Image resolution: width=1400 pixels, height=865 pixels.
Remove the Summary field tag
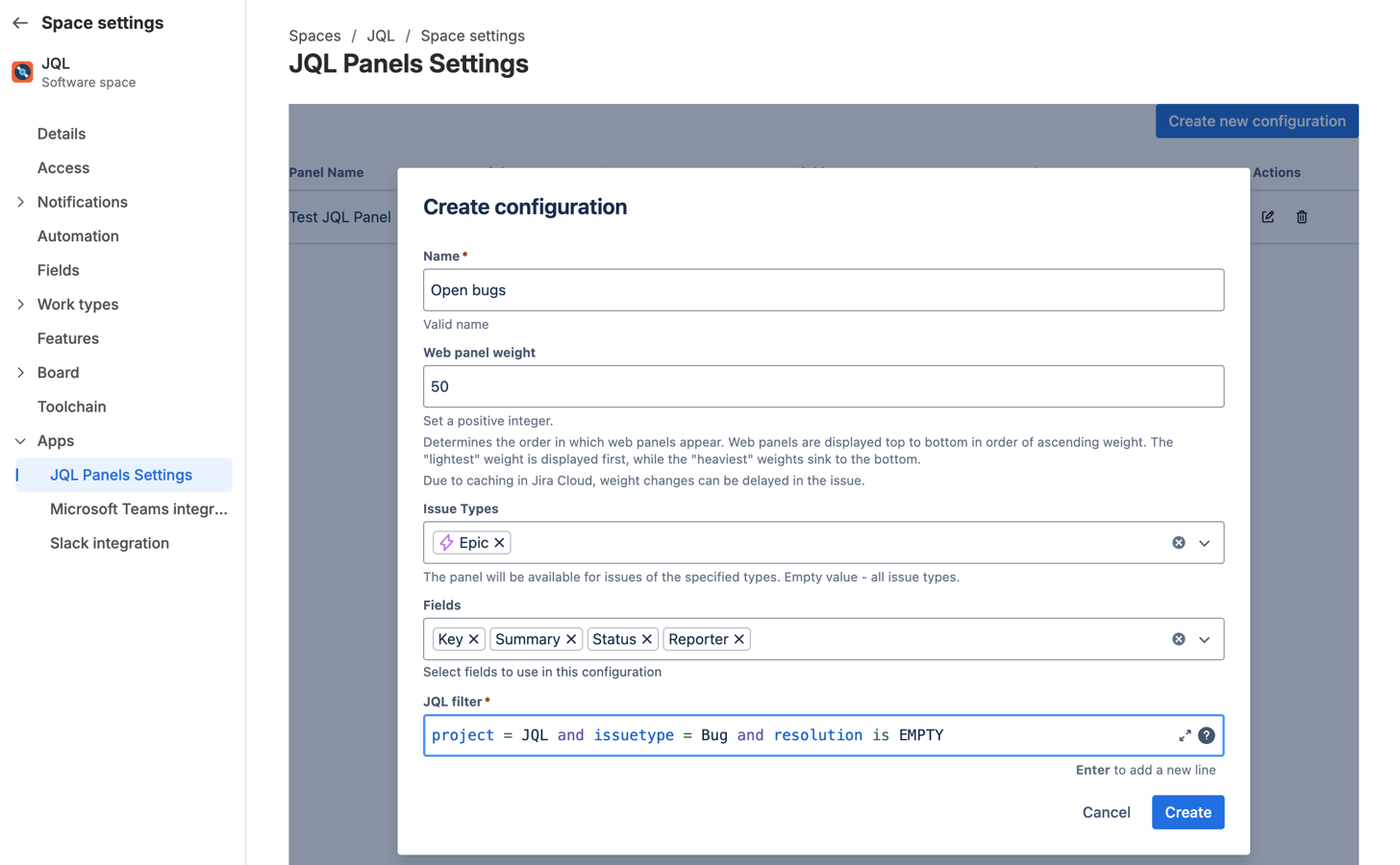click(571, 639)
